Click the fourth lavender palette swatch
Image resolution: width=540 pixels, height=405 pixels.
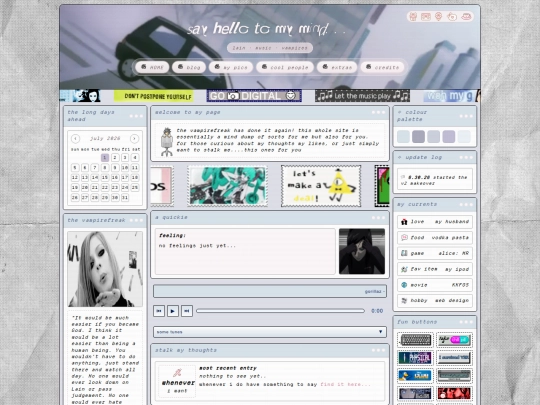(x=449, y=136)
